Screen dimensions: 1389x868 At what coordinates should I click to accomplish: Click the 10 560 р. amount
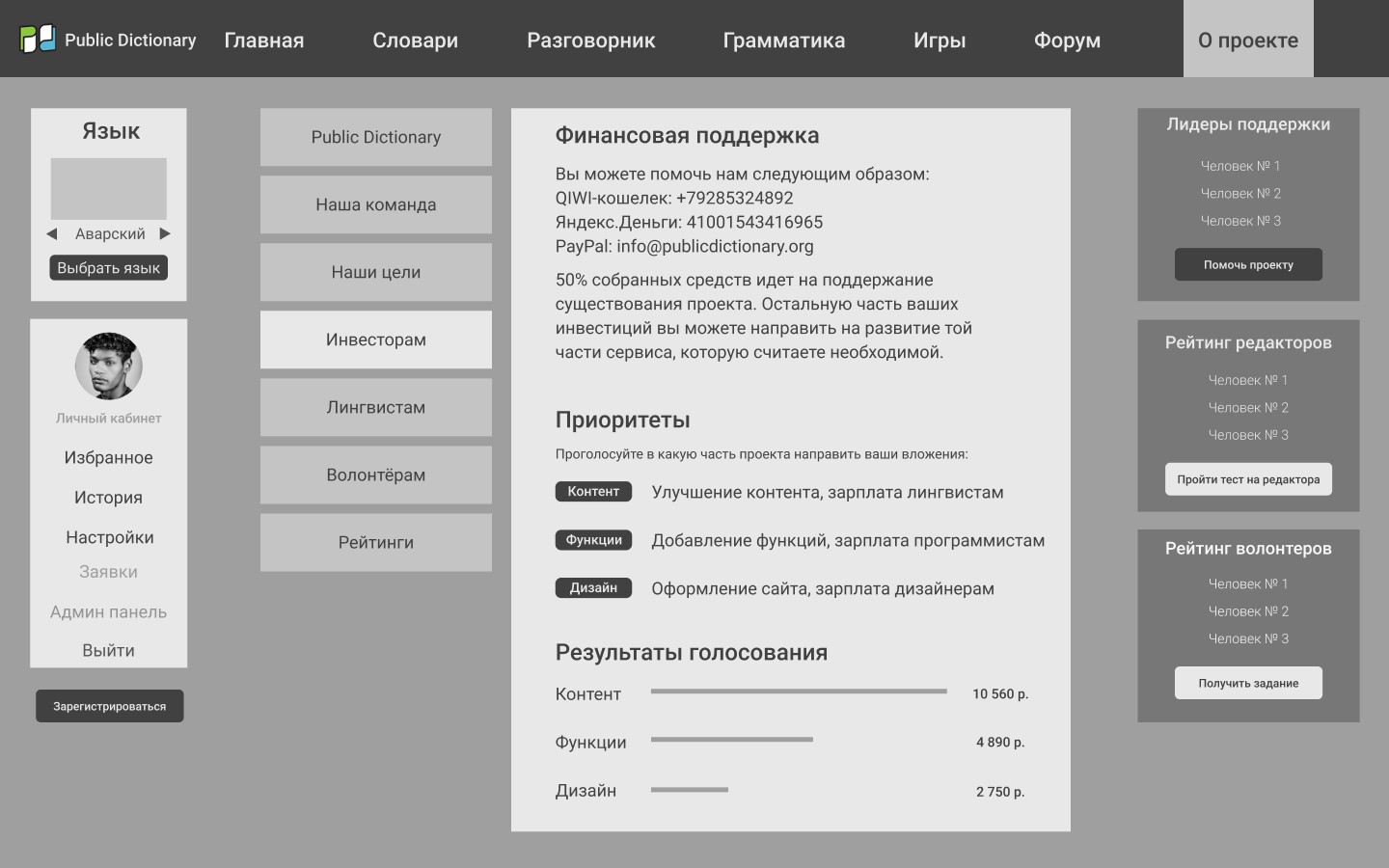[x=1000, y=694]
